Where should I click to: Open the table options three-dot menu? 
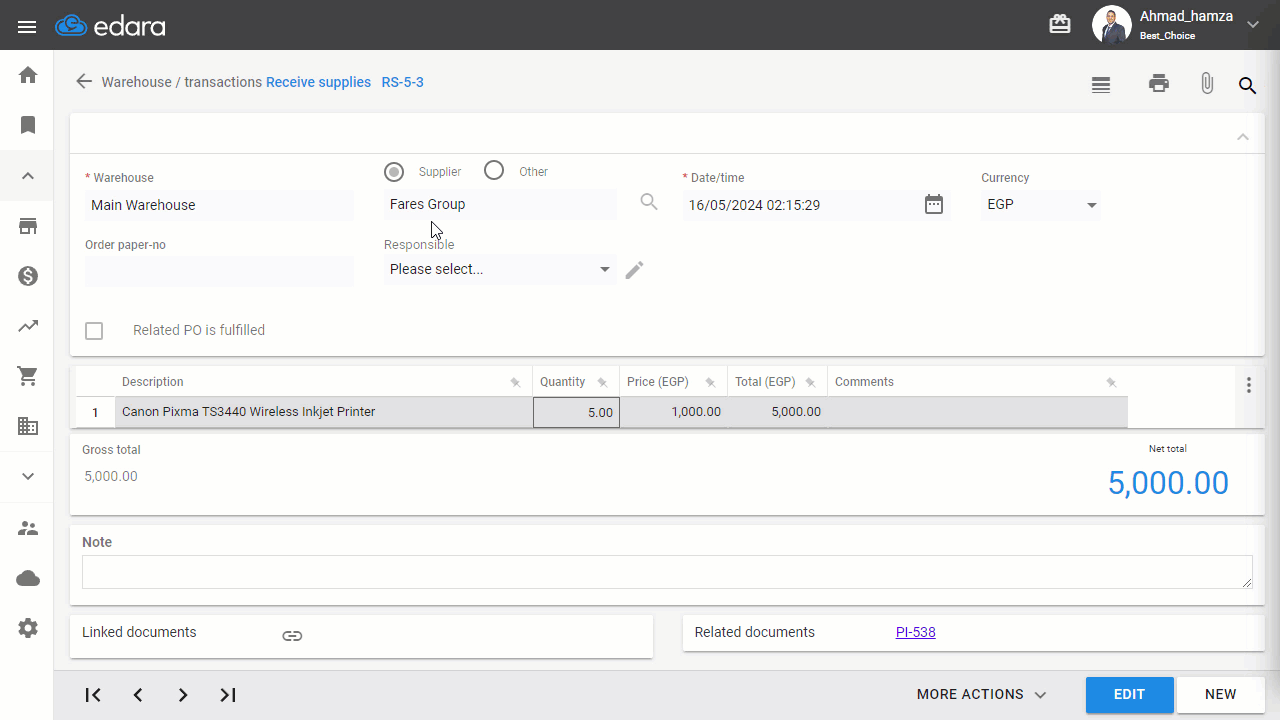1249,384
